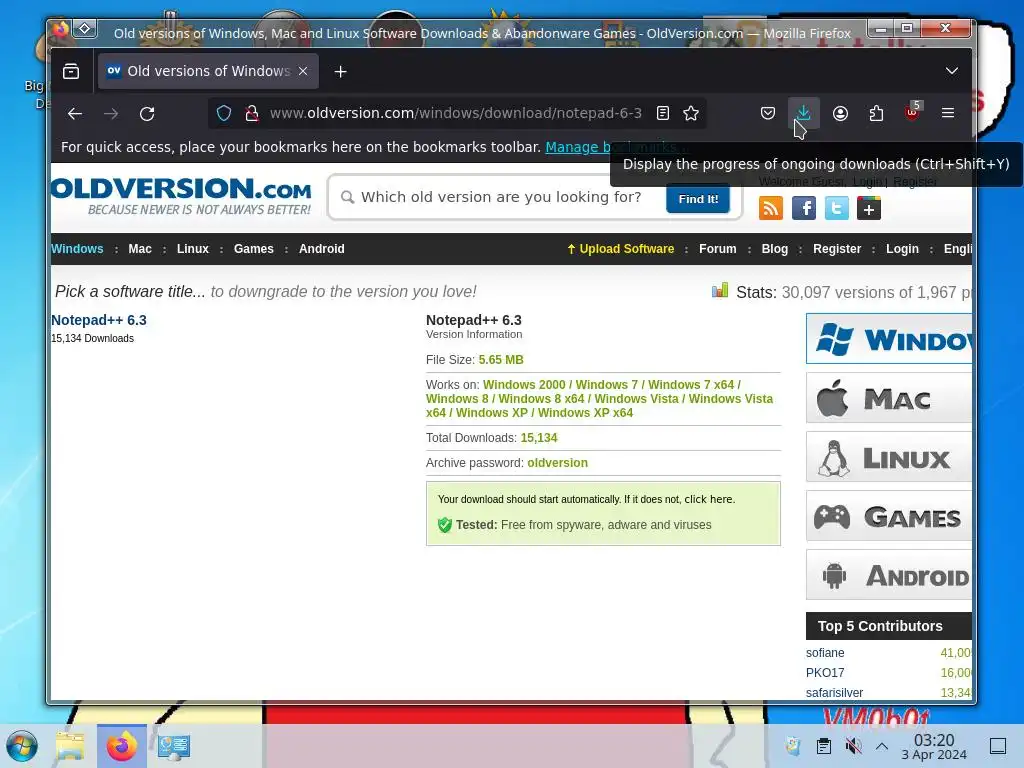
Task: Click the Find It! button
Action: pyautogui.click(x=698, y=199)
